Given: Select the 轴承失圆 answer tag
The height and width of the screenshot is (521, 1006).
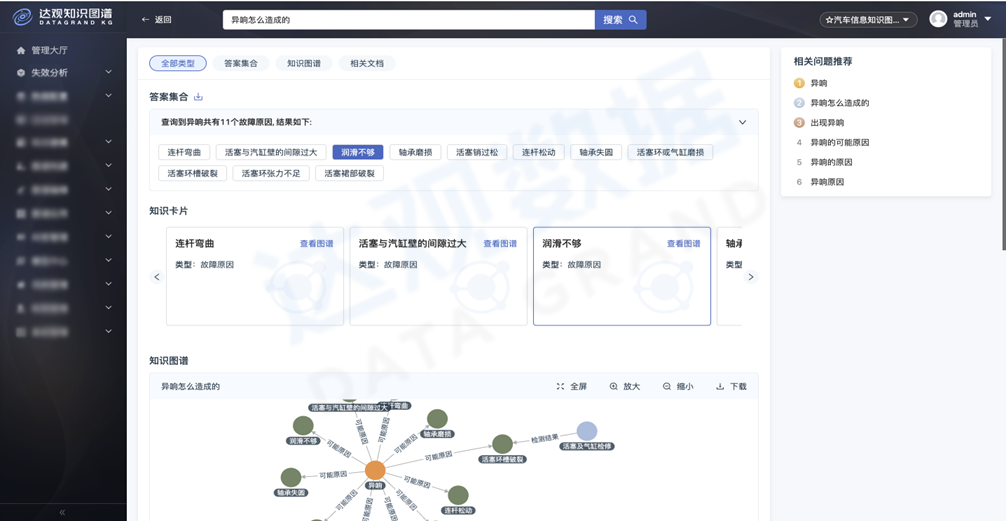Looking at the screenshot, I should tap(596, 152).
